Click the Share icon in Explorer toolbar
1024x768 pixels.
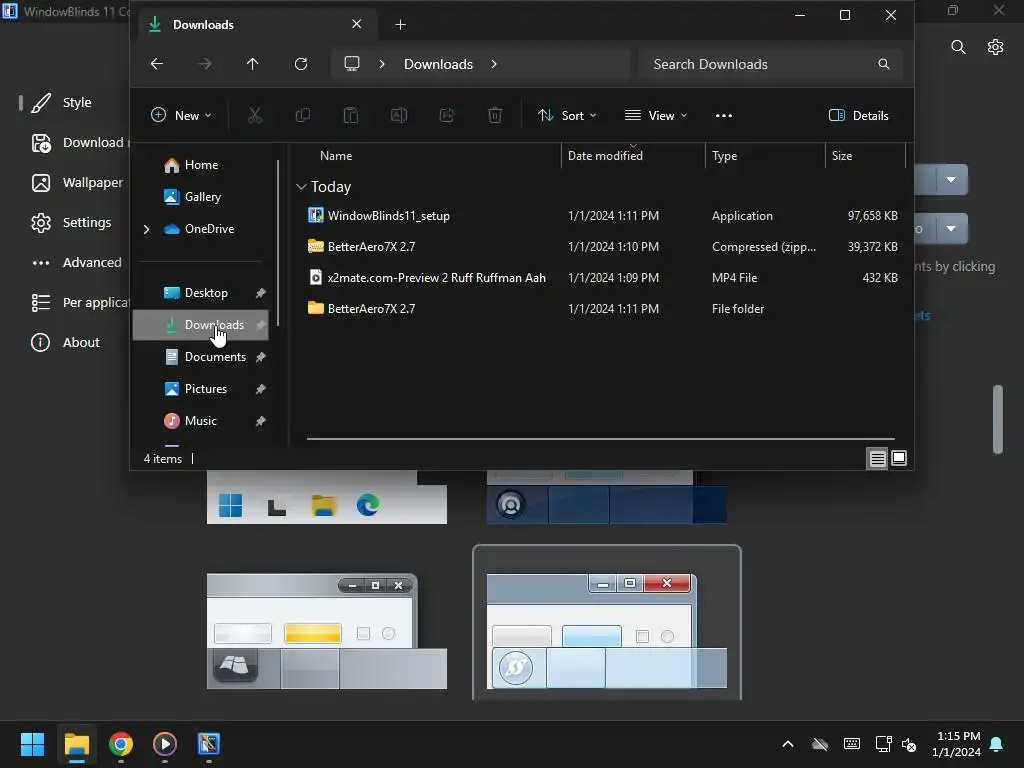tap(447, 116)
